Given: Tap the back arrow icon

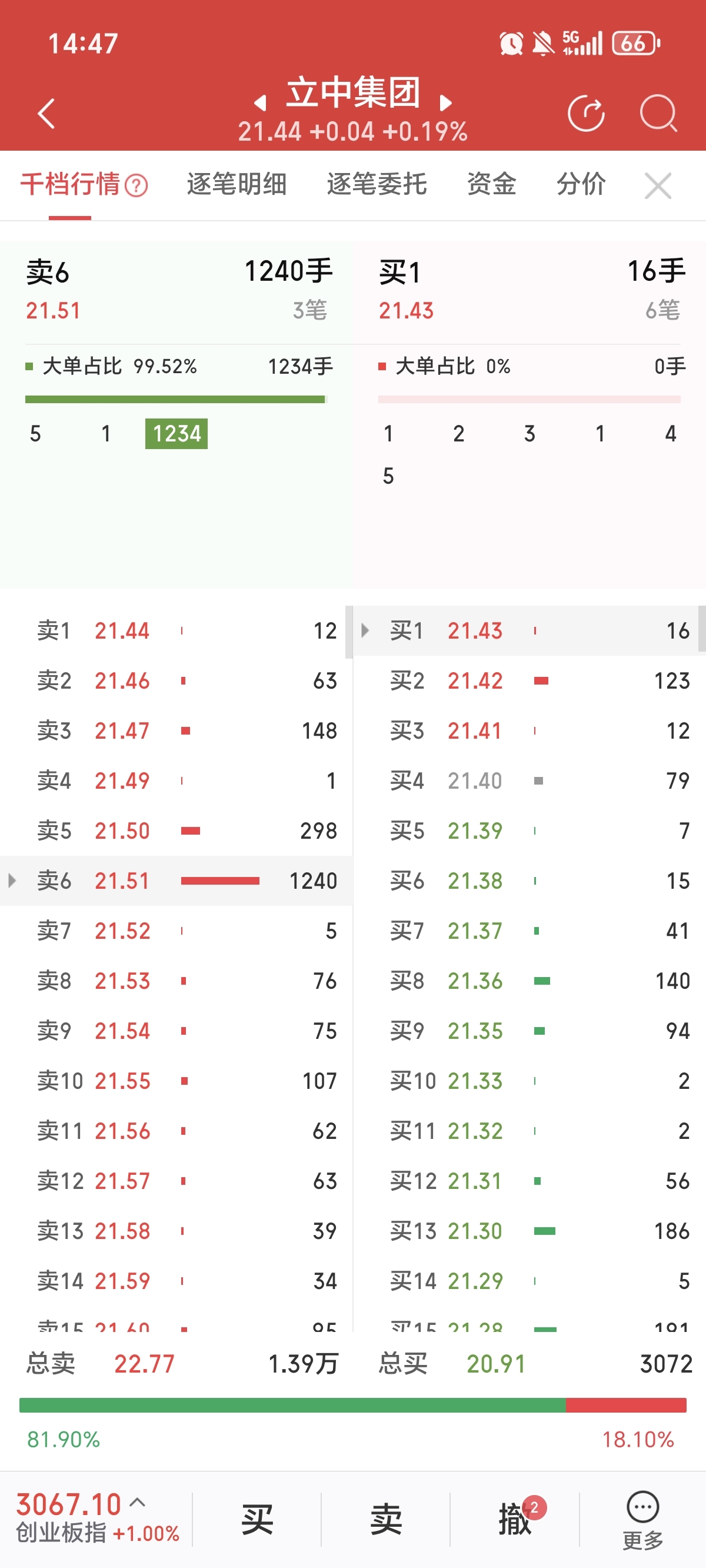Looking at the screenshot, I should pyautogui.click(x=46, y=114).
